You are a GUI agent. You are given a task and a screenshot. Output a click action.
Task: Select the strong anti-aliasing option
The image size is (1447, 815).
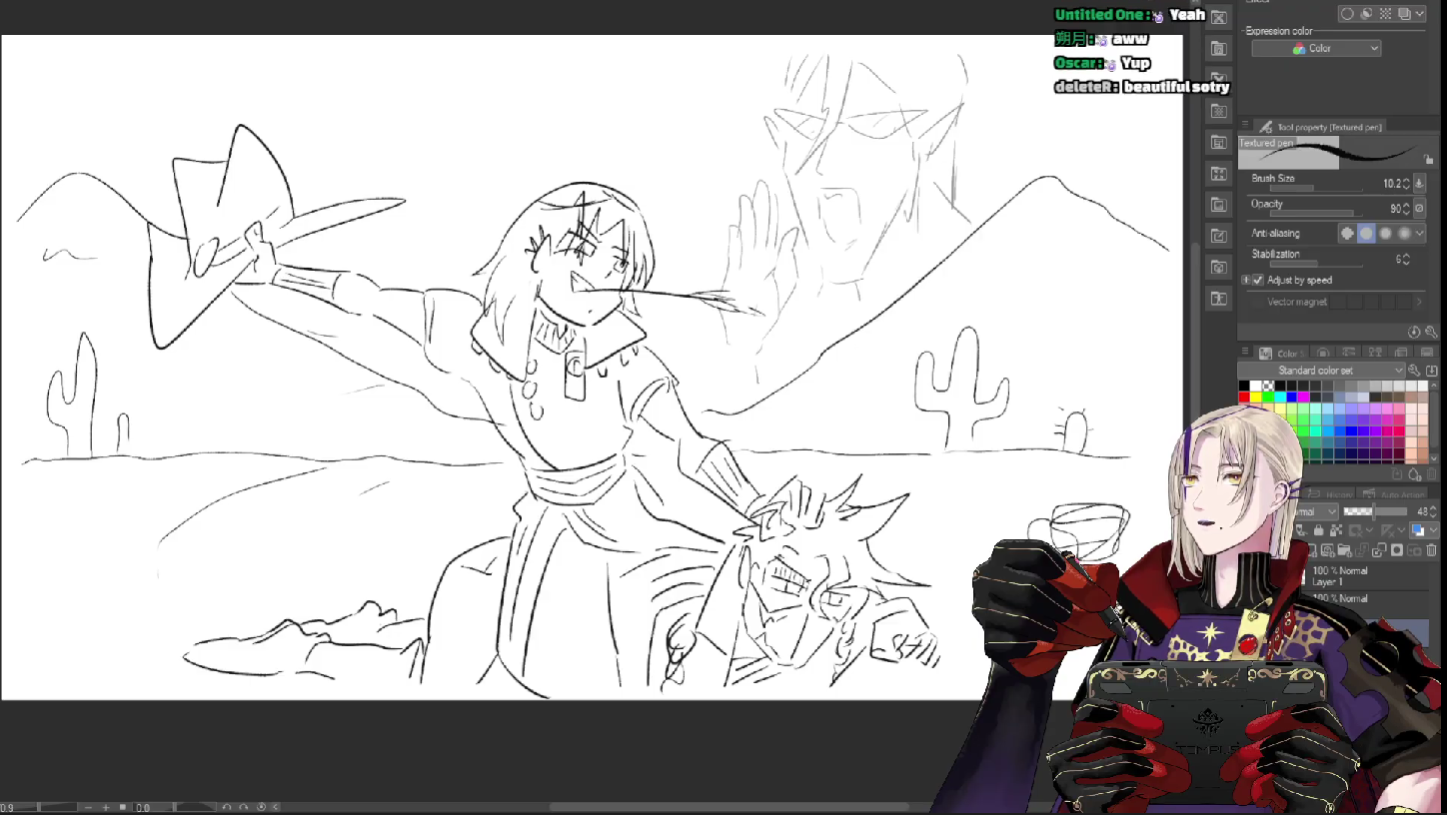tap(1404, 233)
